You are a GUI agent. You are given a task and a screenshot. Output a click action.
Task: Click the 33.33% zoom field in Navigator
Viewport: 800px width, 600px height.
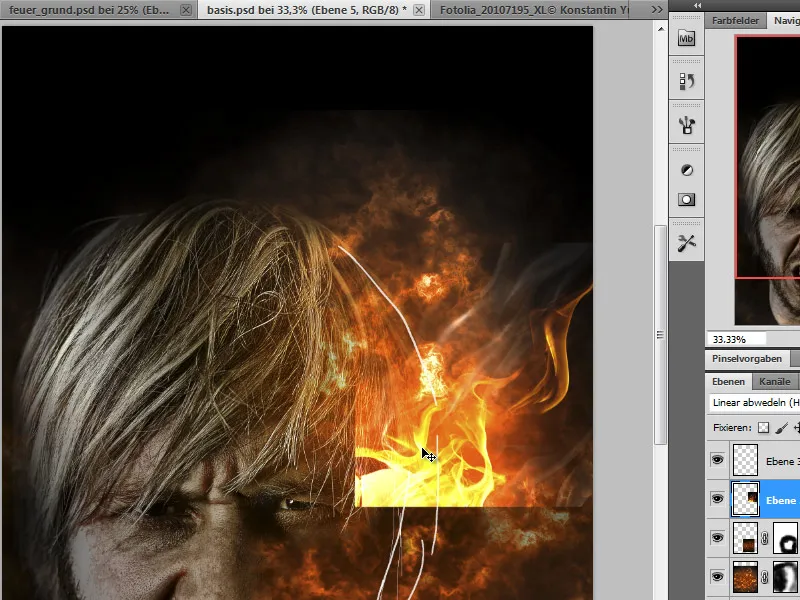coord(736,339)
